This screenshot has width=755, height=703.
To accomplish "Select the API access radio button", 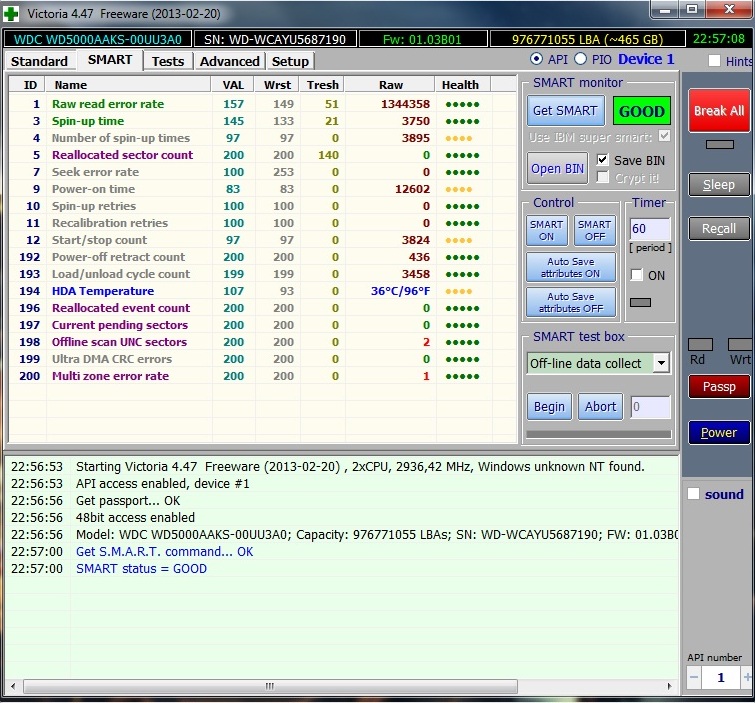I will 535,59.
